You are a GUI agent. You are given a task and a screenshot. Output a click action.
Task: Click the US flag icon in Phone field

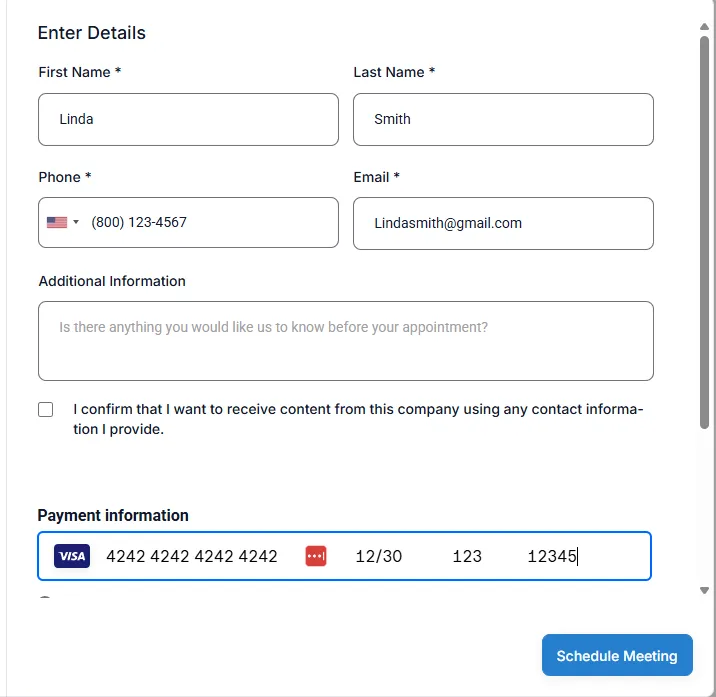coord(57,222)
